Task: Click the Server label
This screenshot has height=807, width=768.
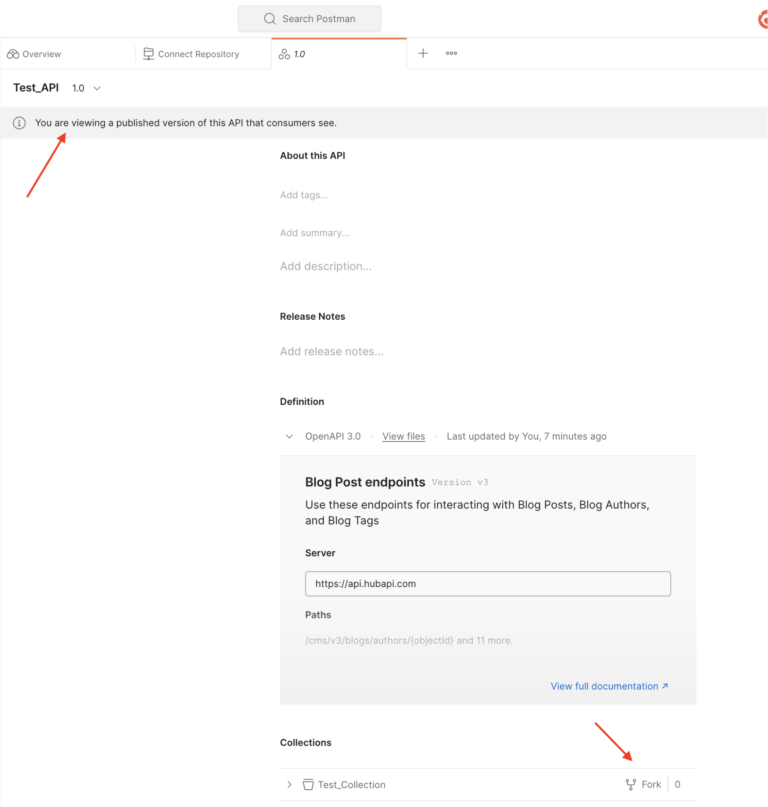Action: click(320, 553)
